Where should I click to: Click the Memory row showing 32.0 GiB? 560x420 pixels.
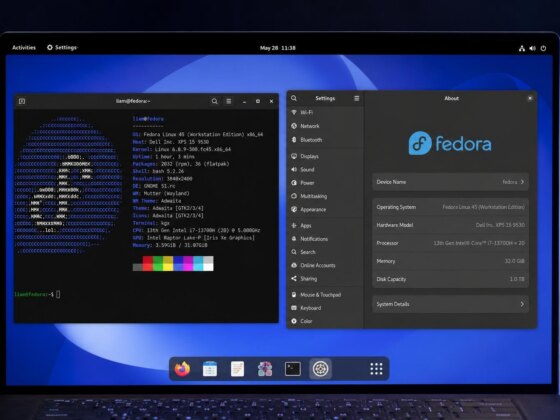tap(450, 261)
